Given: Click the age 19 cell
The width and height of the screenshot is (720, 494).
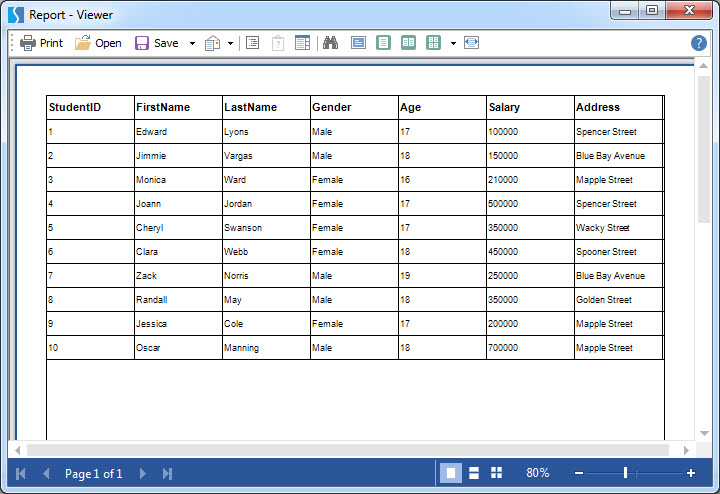Looking at the screenshot, I should tap(442, 275).
